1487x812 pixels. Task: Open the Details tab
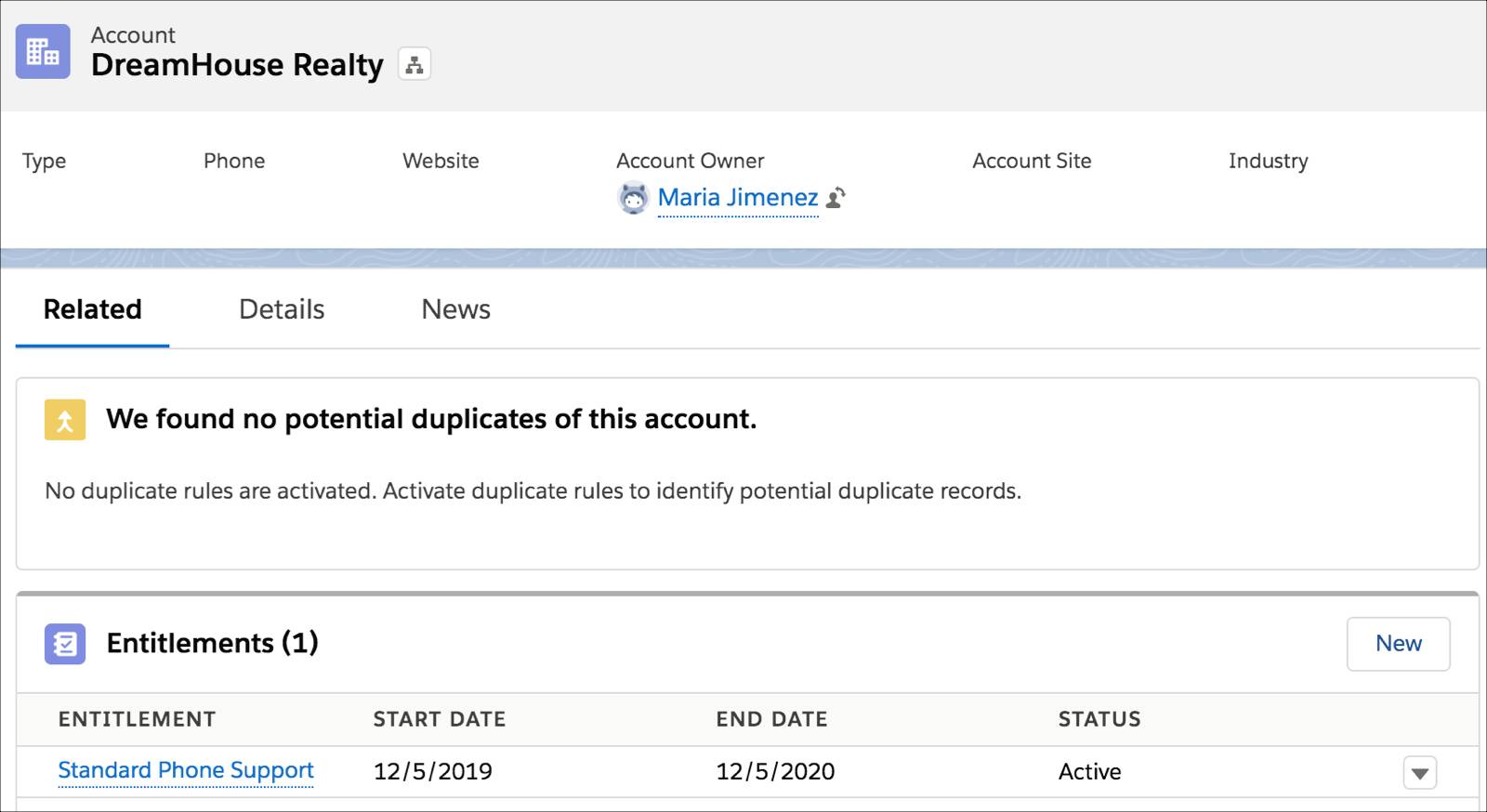pos(282,309)
